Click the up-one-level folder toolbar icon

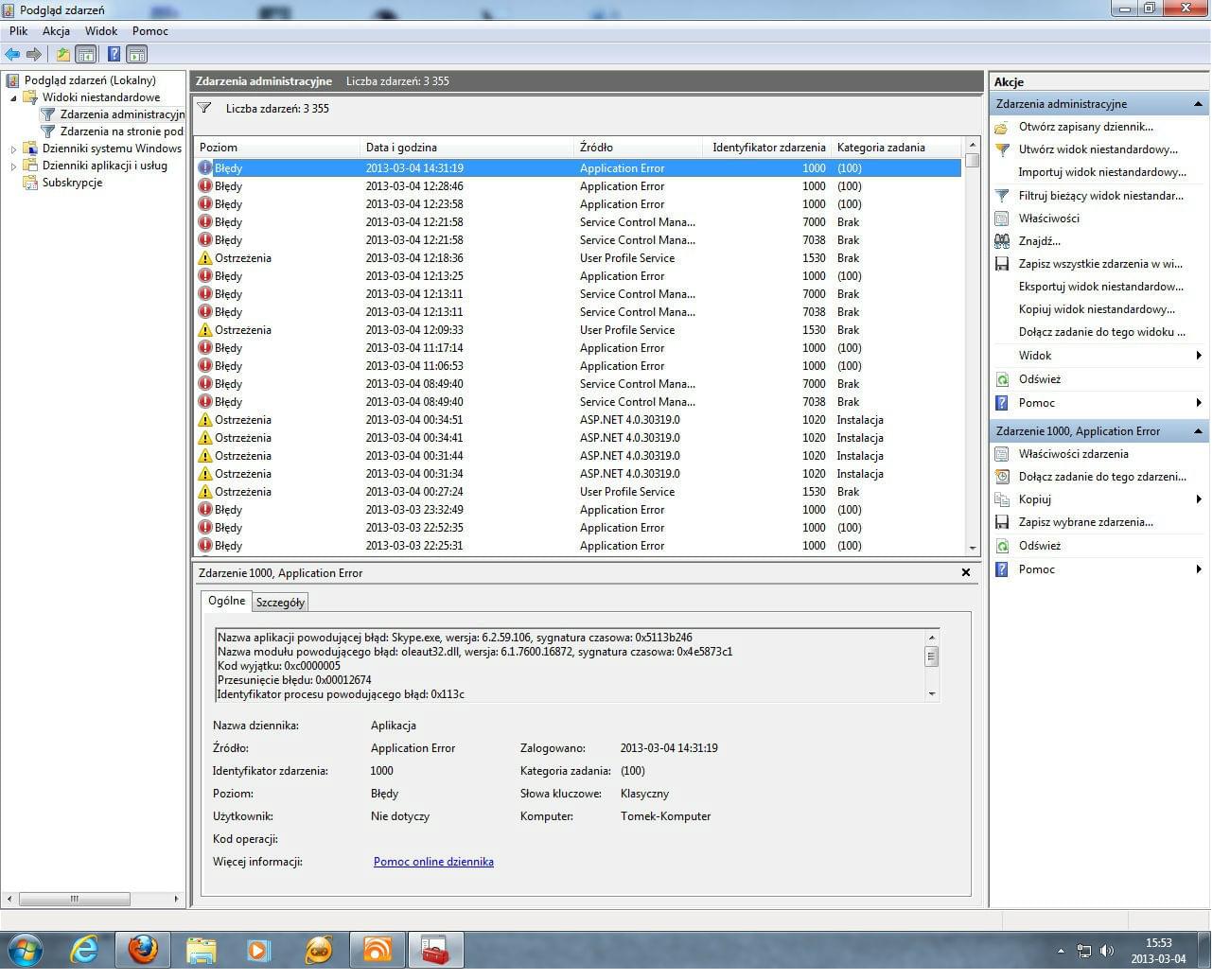(62, 55)
